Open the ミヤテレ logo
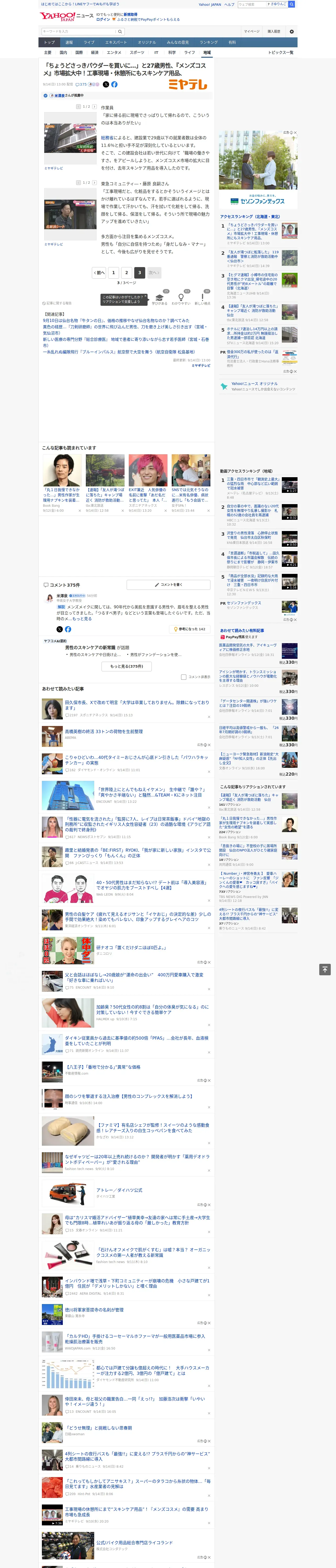The image size is (336, 1568). click(188, 85)
